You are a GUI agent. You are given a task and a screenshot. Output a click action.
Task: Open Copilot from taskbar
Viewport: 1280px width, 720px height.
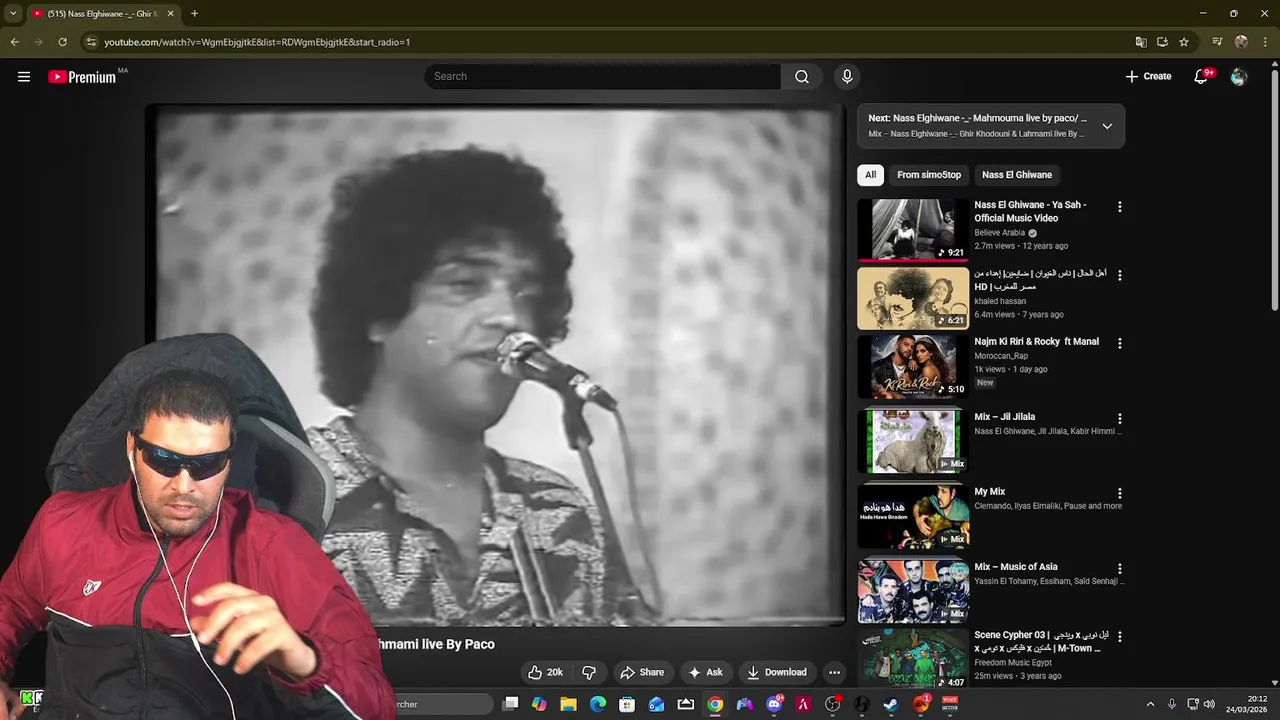coord(539,704)
